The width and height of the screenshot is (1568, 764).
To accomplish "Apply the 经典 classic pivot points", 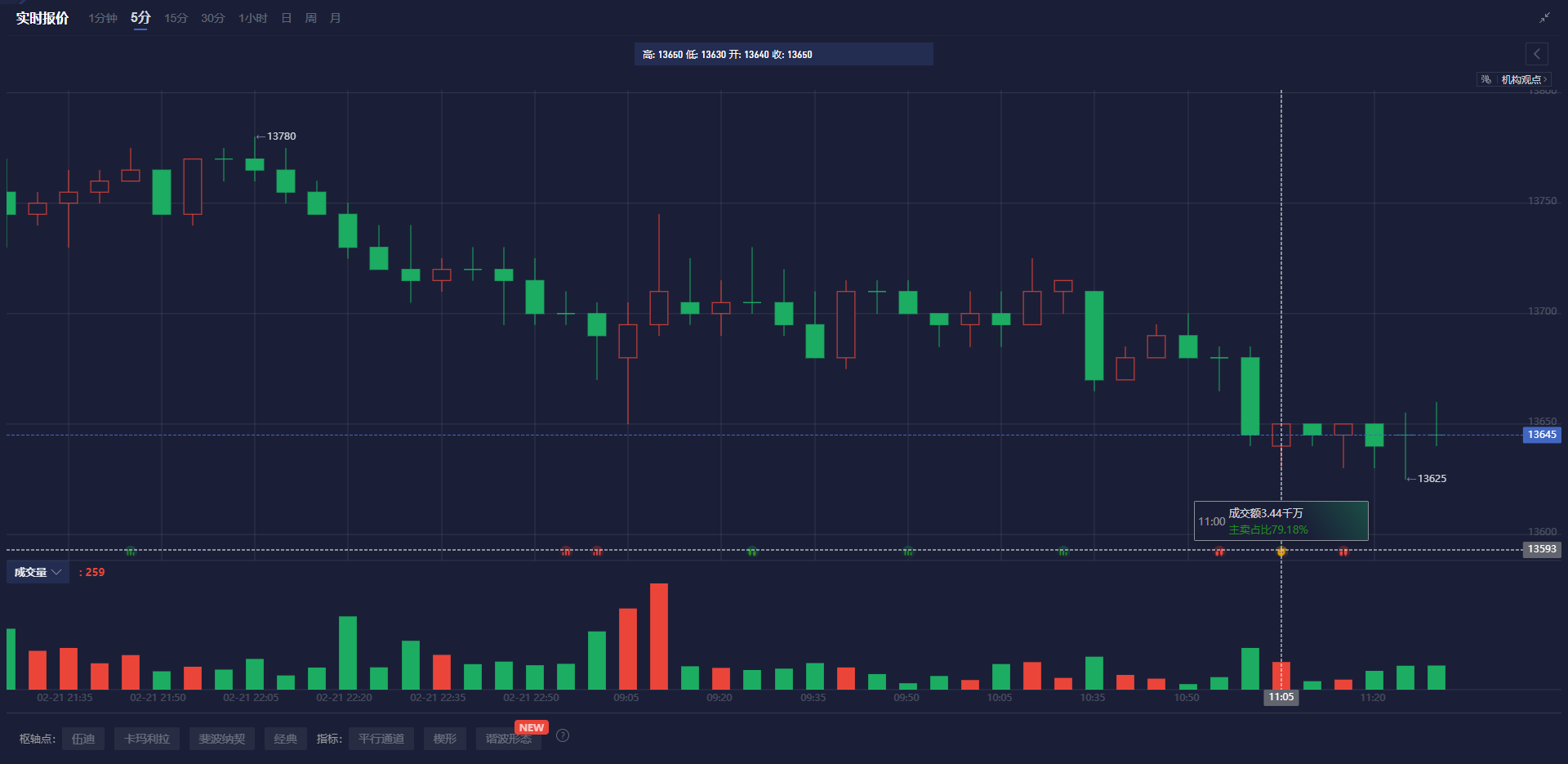I will [x=285, y=738].
